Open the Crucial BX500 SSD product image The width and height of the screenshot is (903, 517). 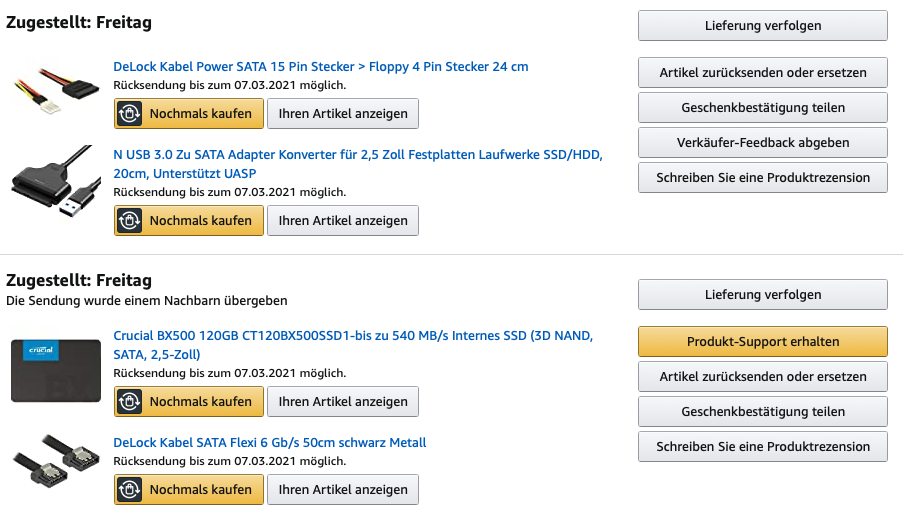[x=56, y=371]
